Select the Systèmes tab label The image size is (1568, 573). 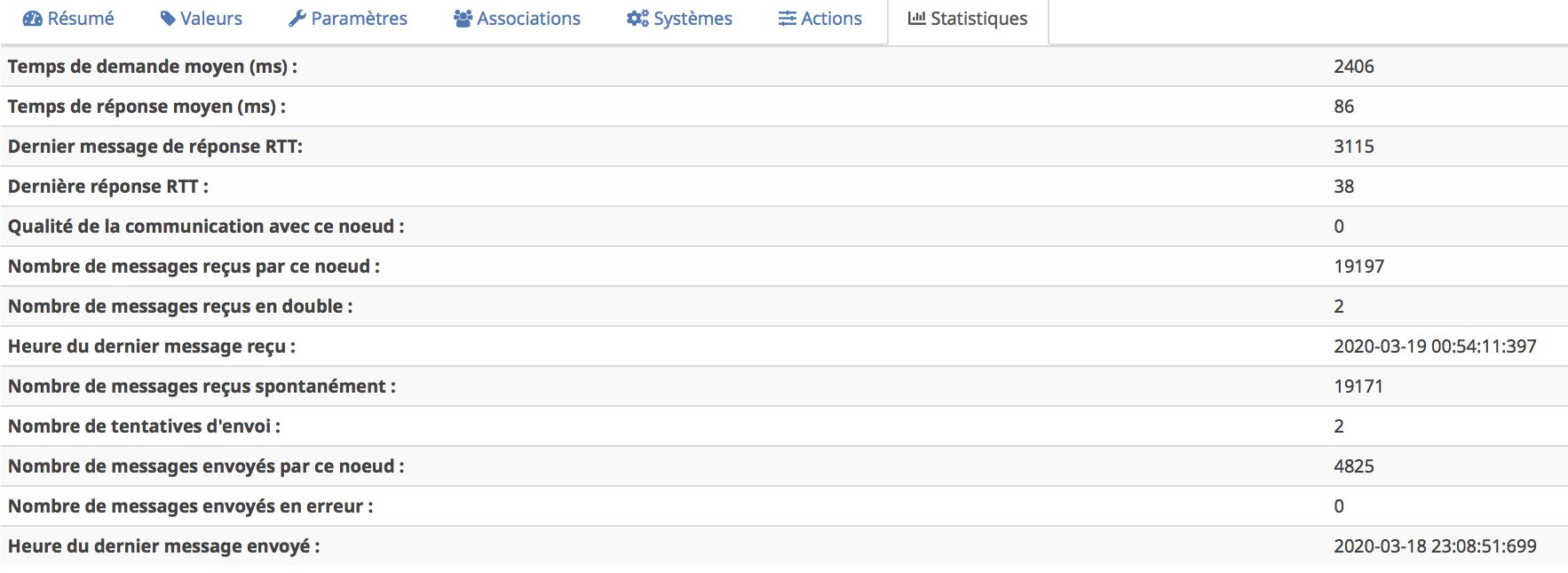point(693,19)
